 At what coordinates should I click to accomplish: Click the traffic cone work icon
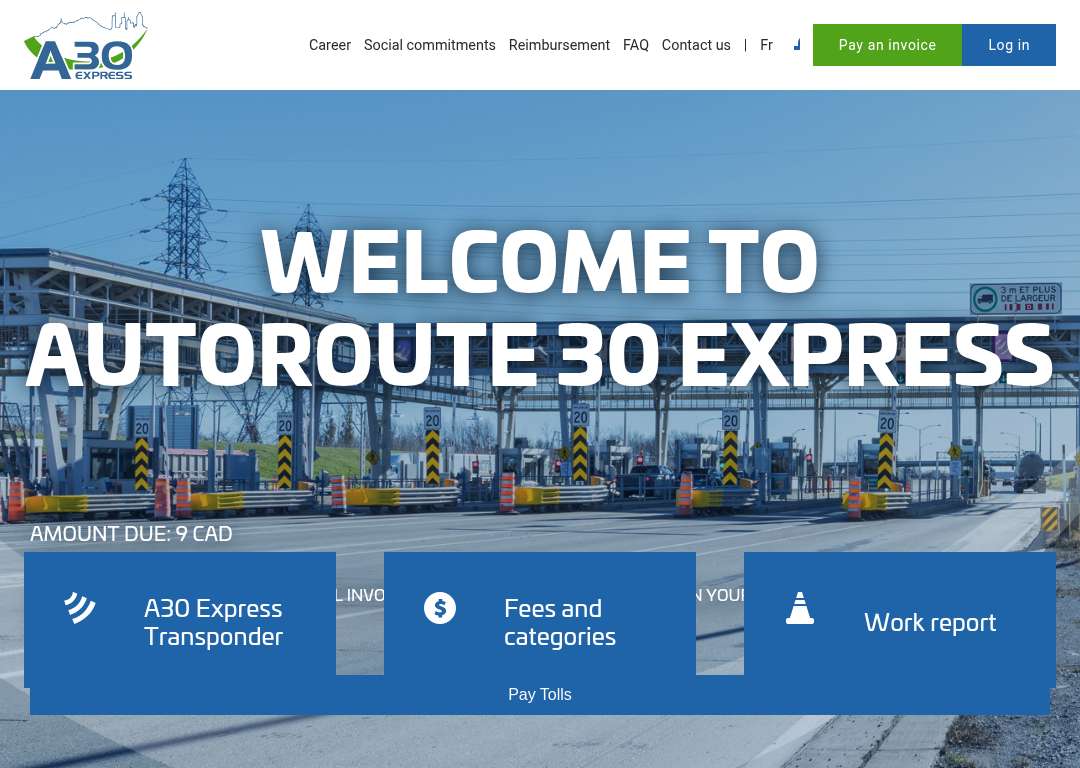pyautogui.click(x=800, y=608)
